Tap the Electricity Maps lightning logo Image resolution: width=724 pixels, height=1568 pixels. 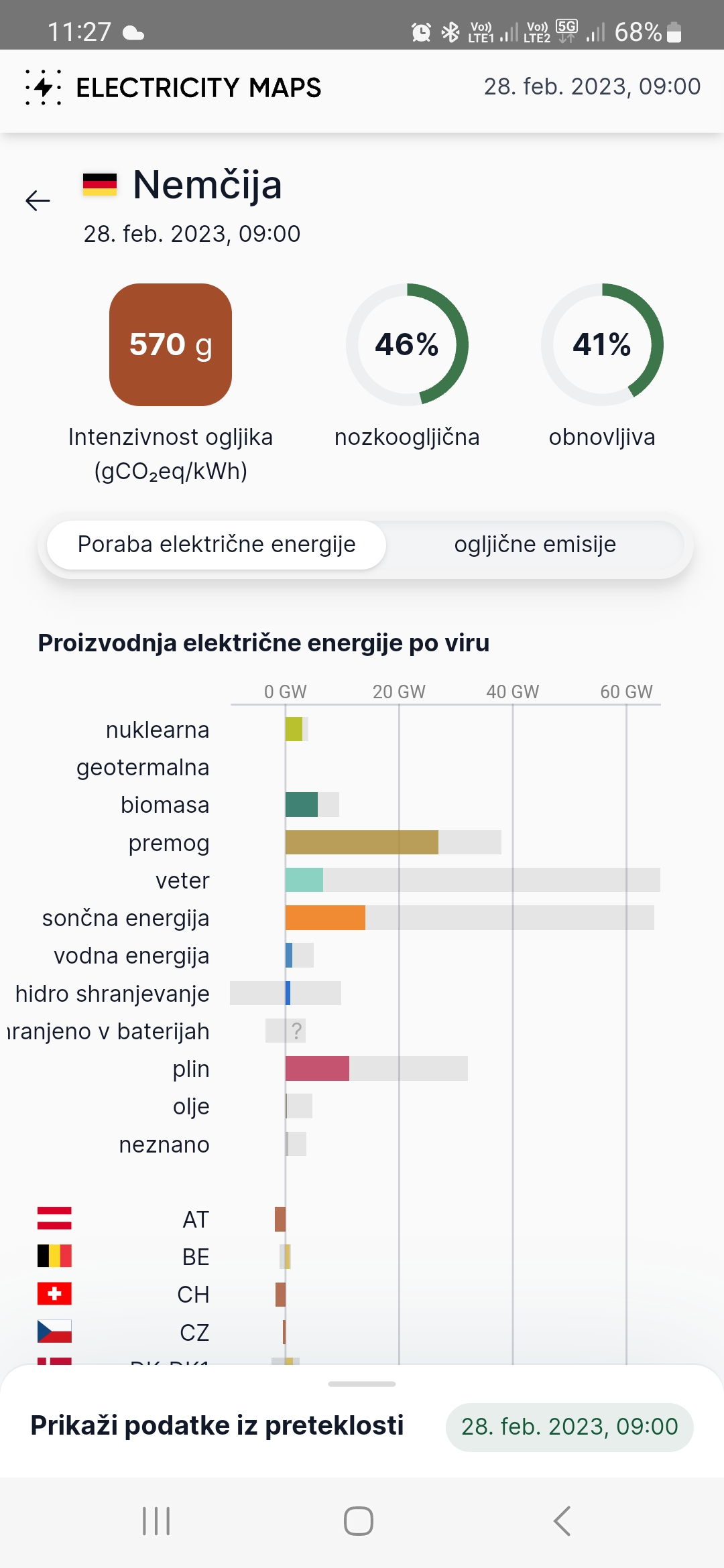coord(44,87)
